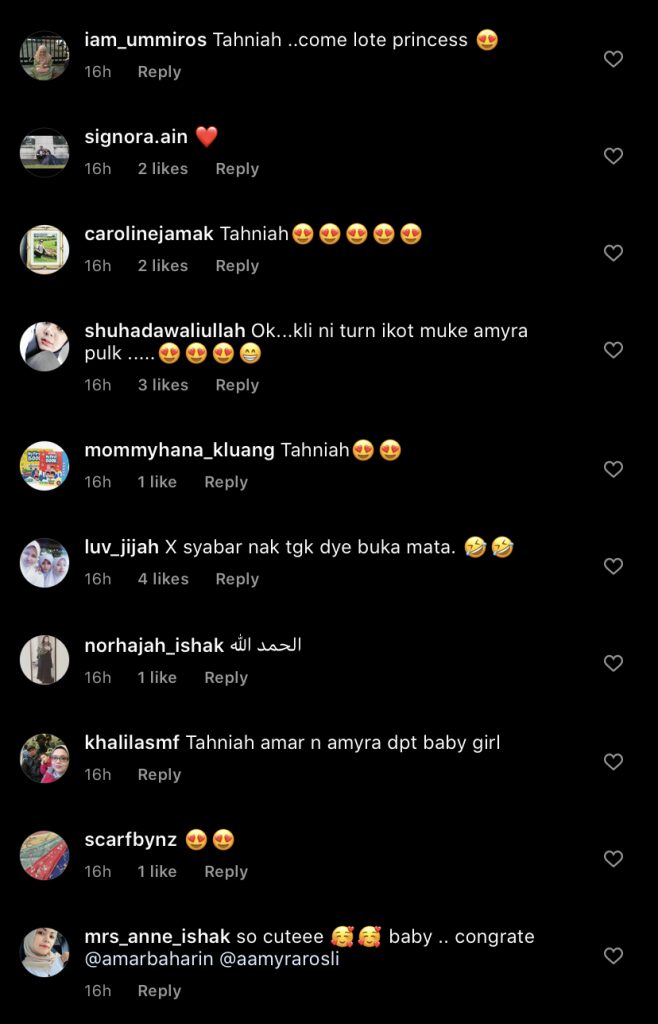Reply to luv_jijah's comment
This screenshot has width=658, height=1024.
237,579
